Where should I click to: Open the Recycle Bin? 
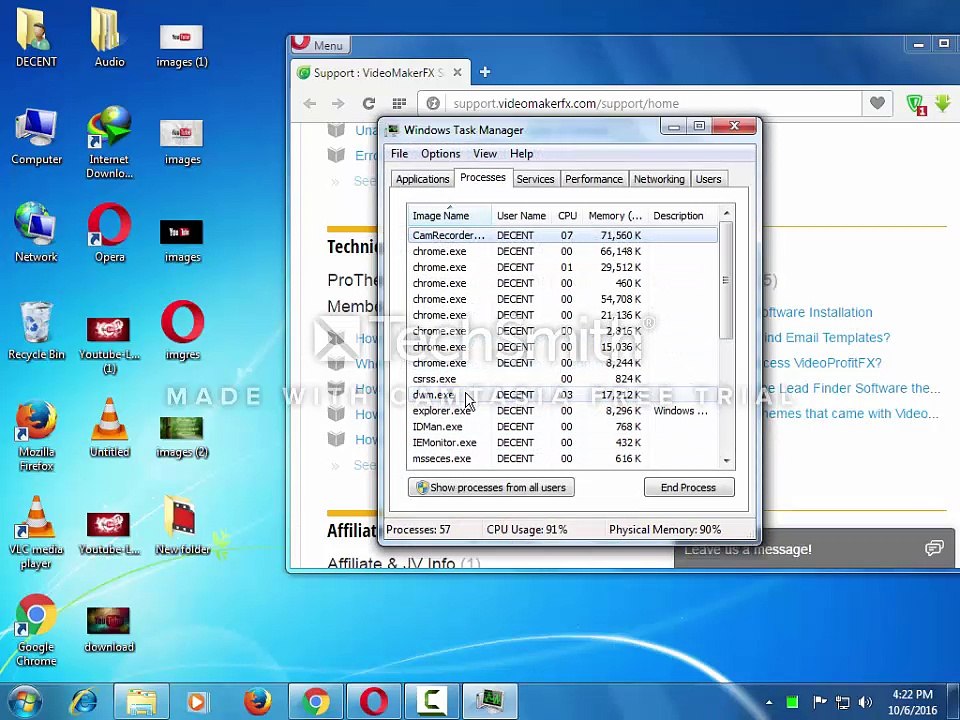(36, 331)
